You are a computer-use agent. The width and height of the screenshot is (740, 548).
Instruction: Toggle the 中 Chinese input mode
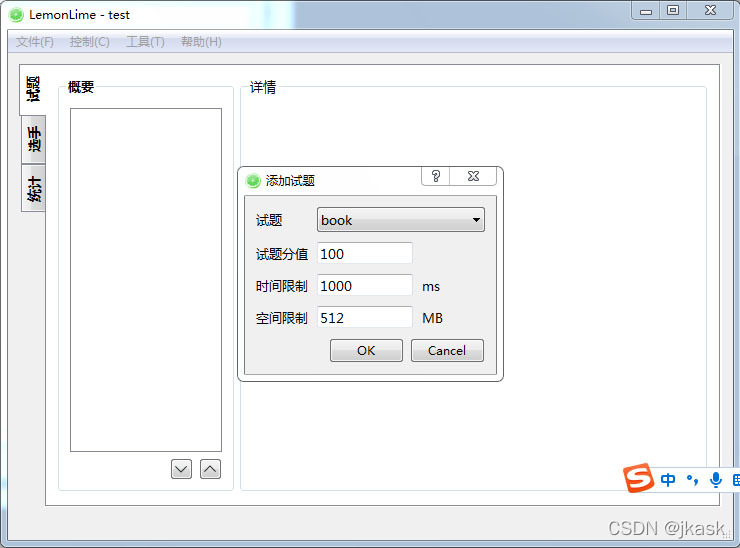[x=668, y=480]
